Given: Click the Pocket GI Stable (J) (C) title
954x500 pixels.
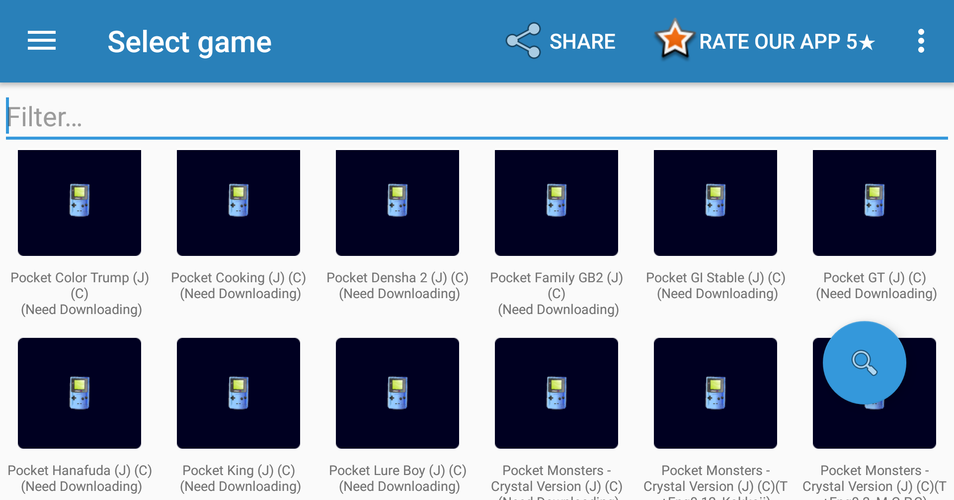Looking at the screenshot, I should pyautogui.click(x=716, y=278).
